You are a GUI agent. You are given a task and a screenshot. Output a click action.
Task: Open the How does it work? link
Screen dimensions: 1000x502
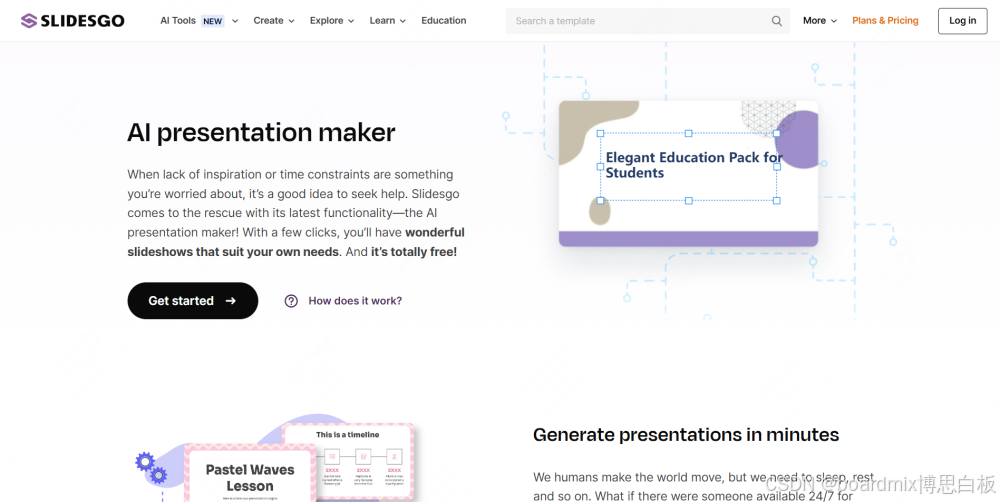pyautogui.click(x=355, y=301)
